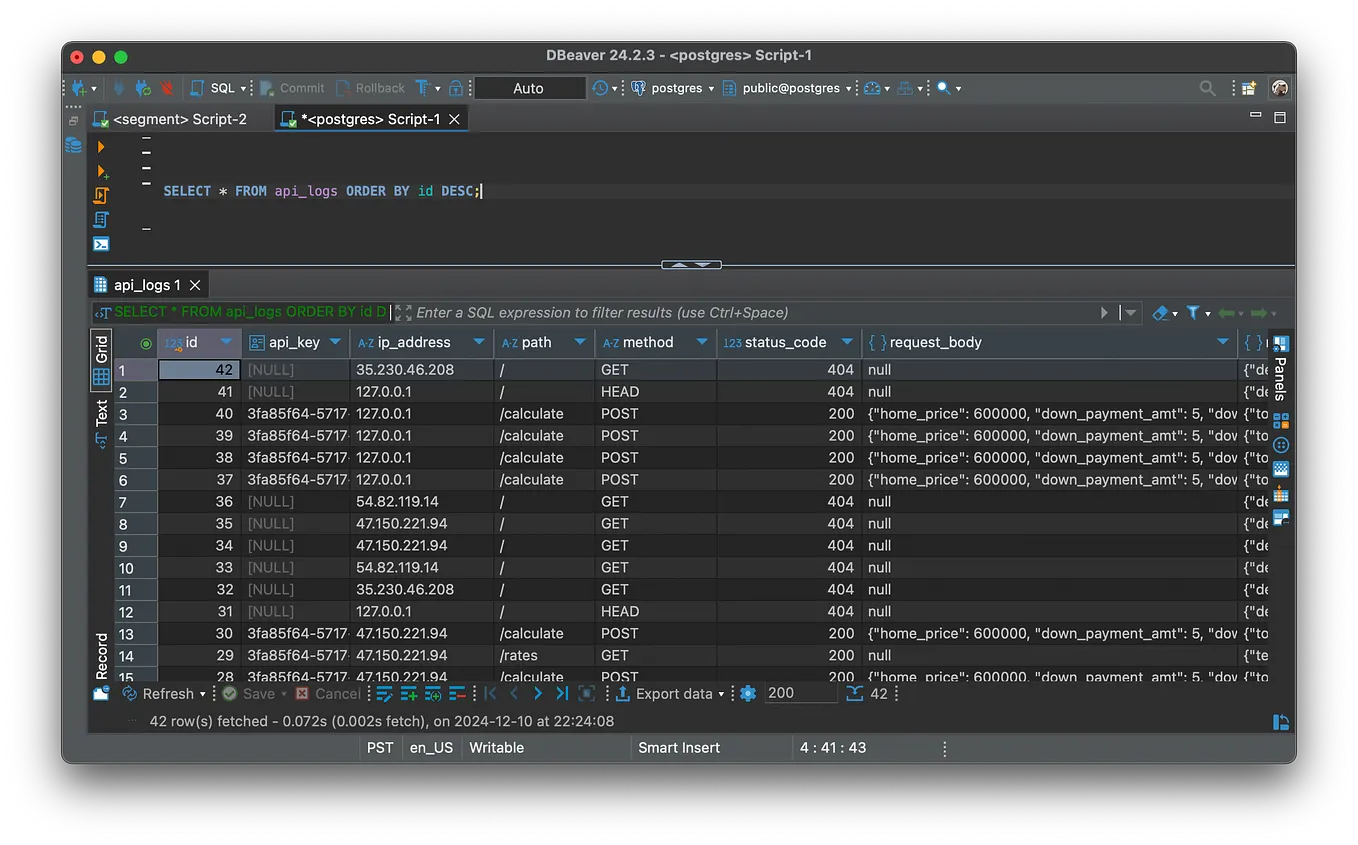
Task: Click the custom filter funnel icon
Action: (1193, 313)
